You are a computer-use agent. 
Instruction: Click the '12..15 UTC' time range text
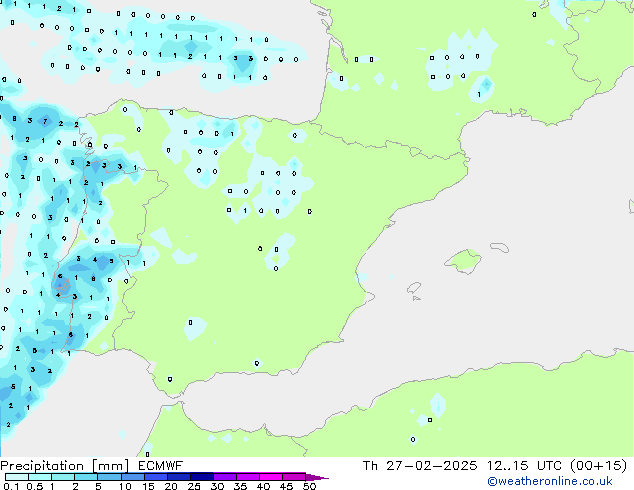tap(524, 466)
